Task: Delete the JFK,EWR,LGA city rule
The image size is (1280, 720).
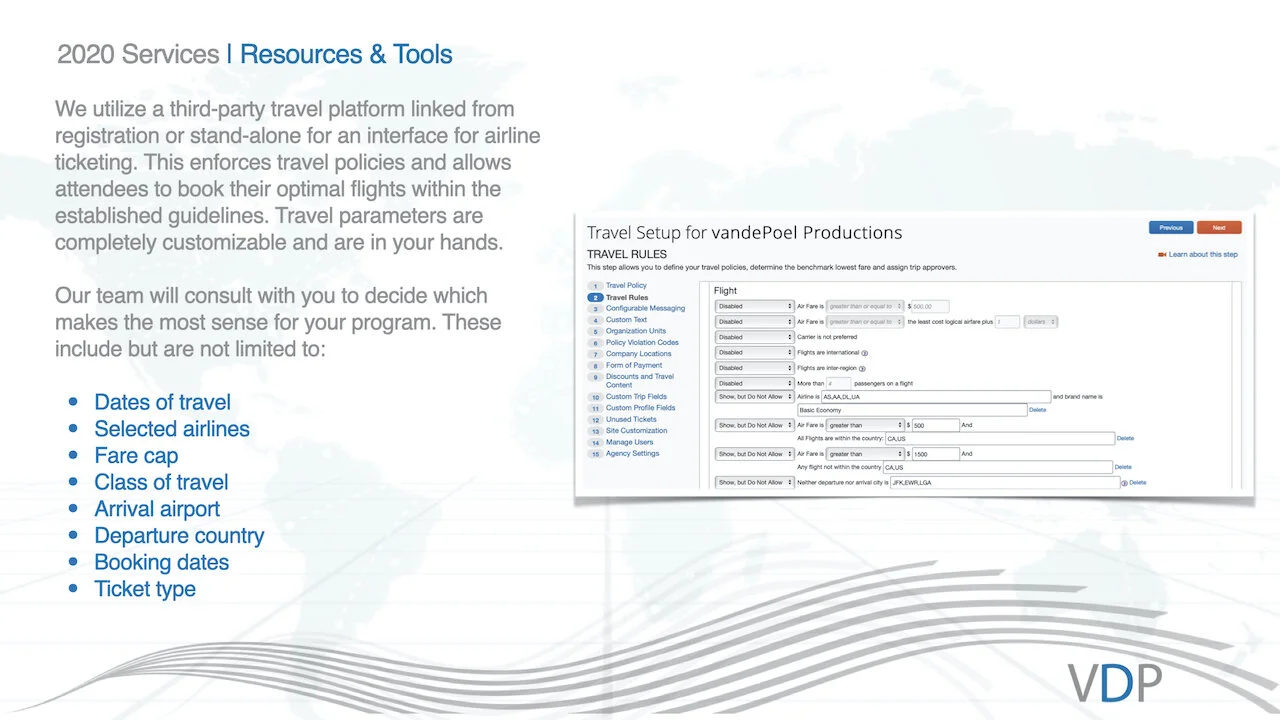Action: click(1138, 483)
